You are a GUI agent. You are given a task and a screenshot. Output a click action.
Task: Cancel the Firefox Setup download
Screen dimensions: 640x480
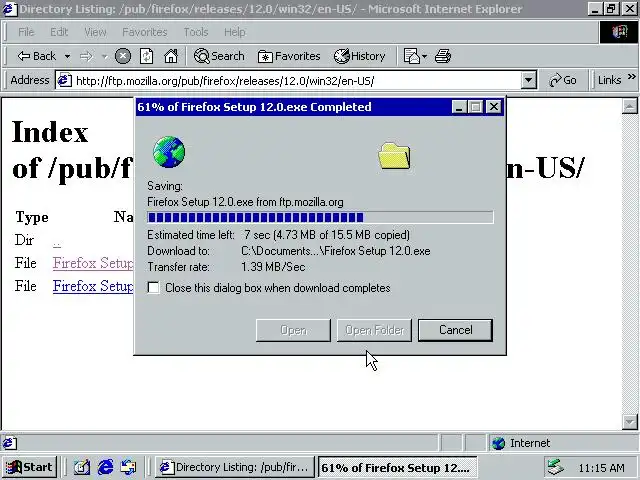(455, 330)
